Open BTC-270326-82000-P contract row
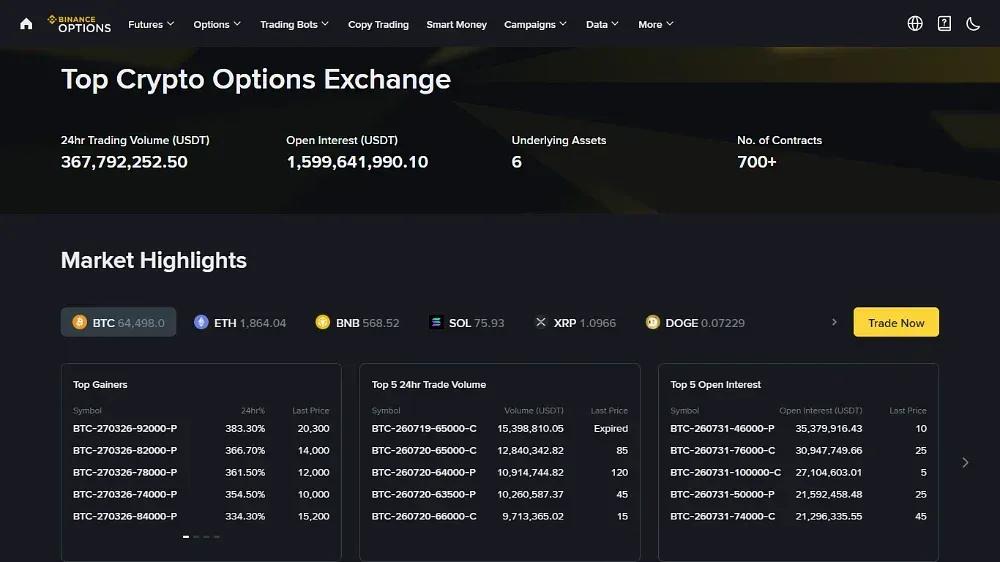1000x562 pixels. [x=201, y=450]
